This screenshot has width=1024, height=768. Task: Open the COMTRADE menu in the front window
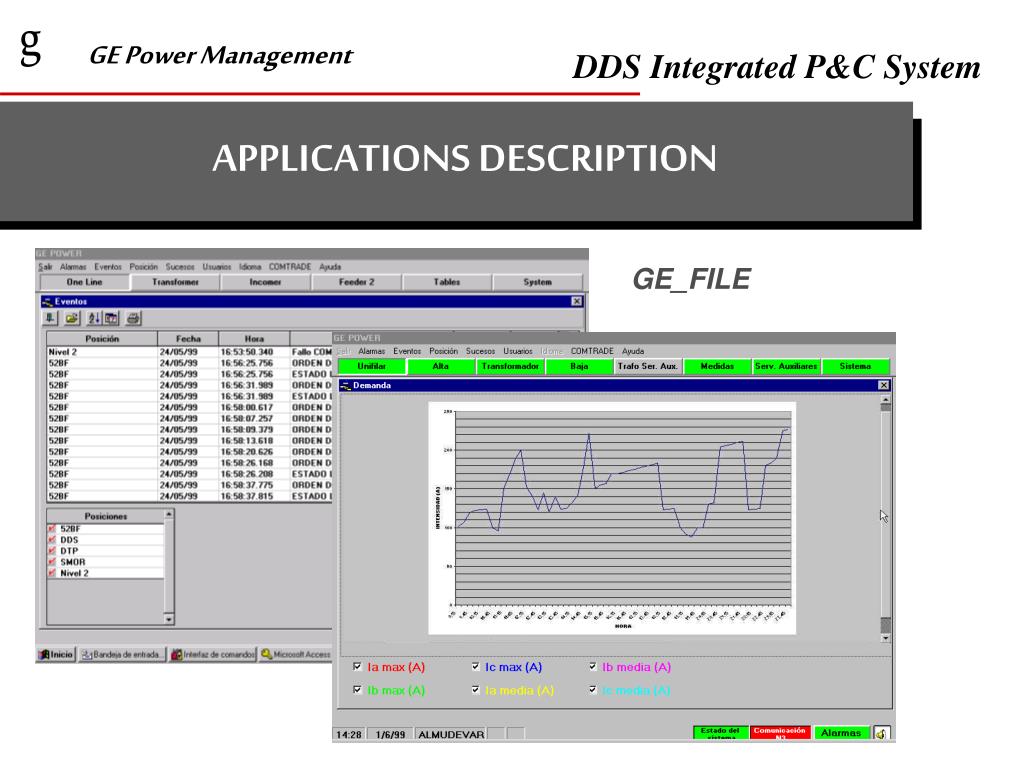[592, 351]
